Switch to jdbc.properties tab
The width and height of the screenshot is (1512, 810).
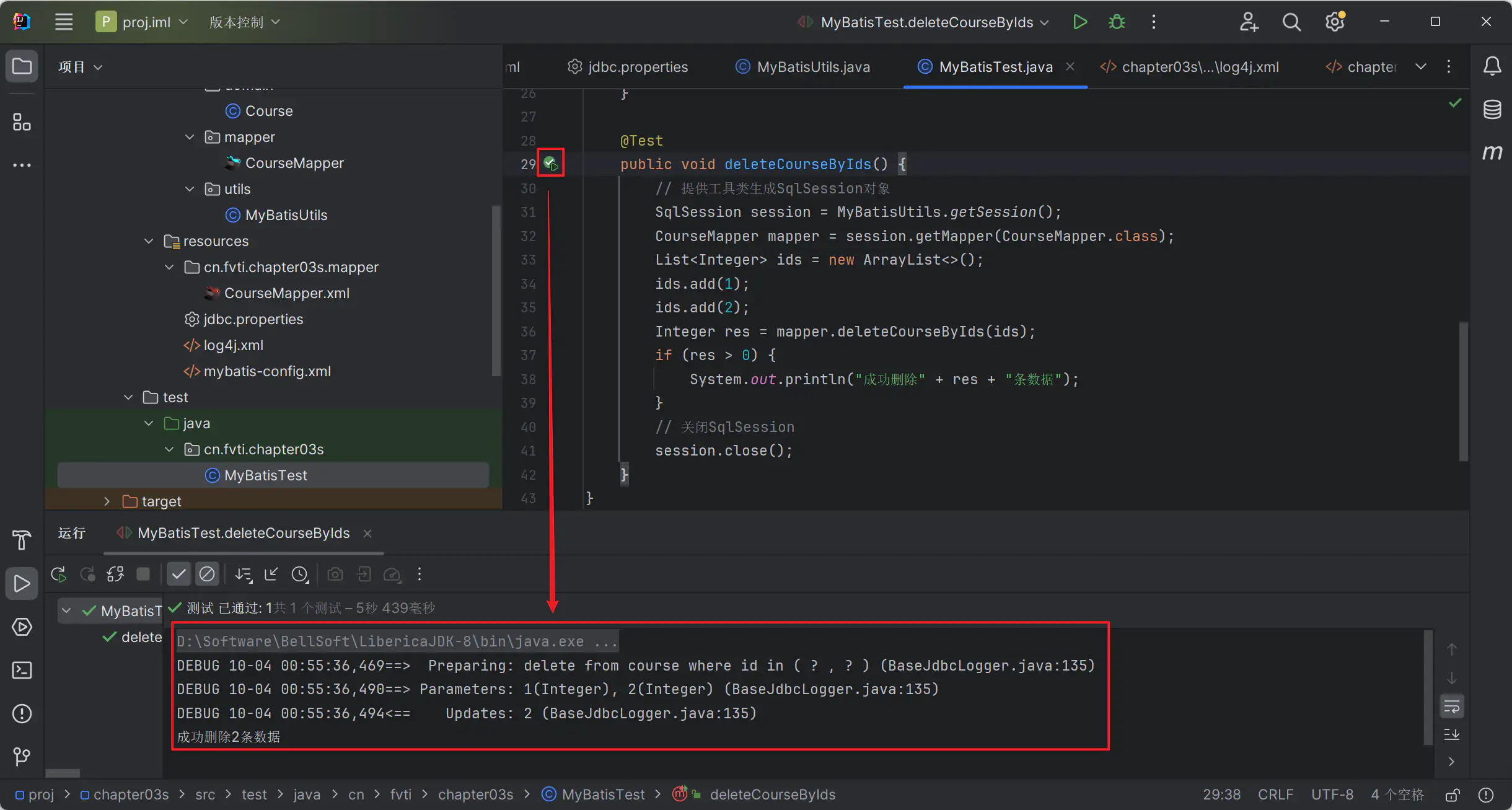[x=628, y=66]
